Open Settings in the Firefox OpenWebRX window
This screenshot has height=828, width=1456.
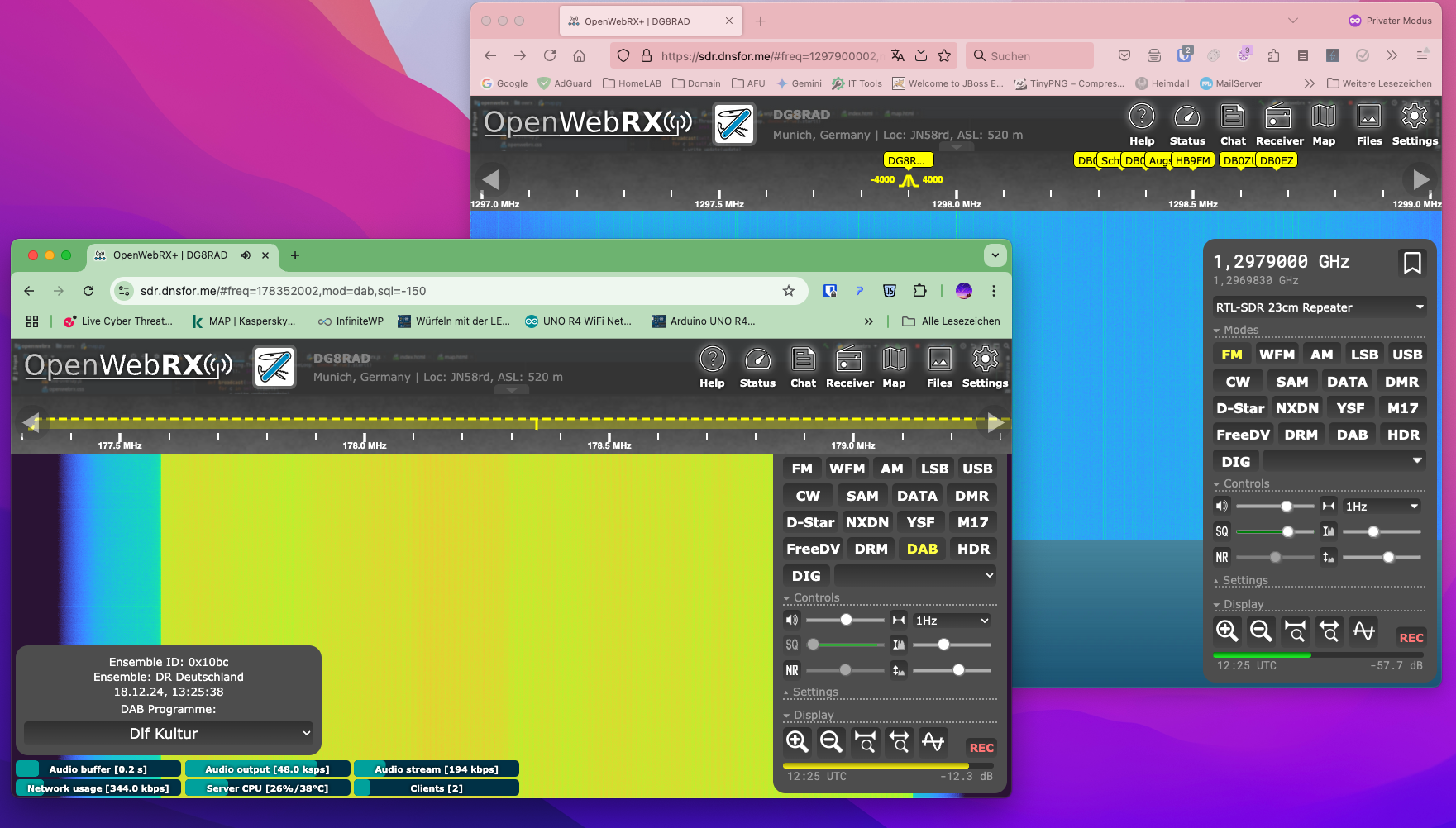coord(1415,126)
